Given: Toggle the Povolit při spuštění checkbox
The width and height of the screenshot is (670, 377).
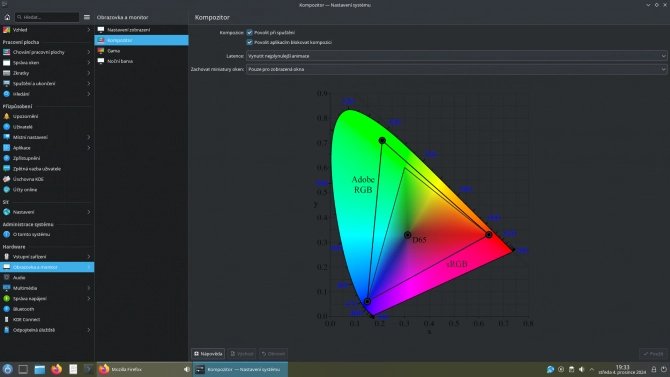Looking at the screenshot, I should click(x=250, y=32).
